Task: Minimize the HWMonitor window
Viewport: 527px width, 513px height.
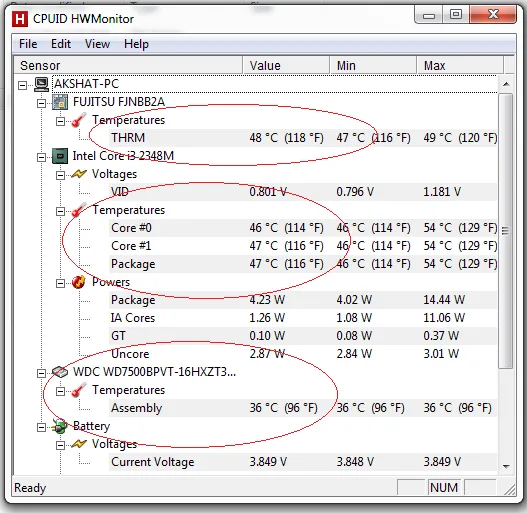Action: point(429,15)
